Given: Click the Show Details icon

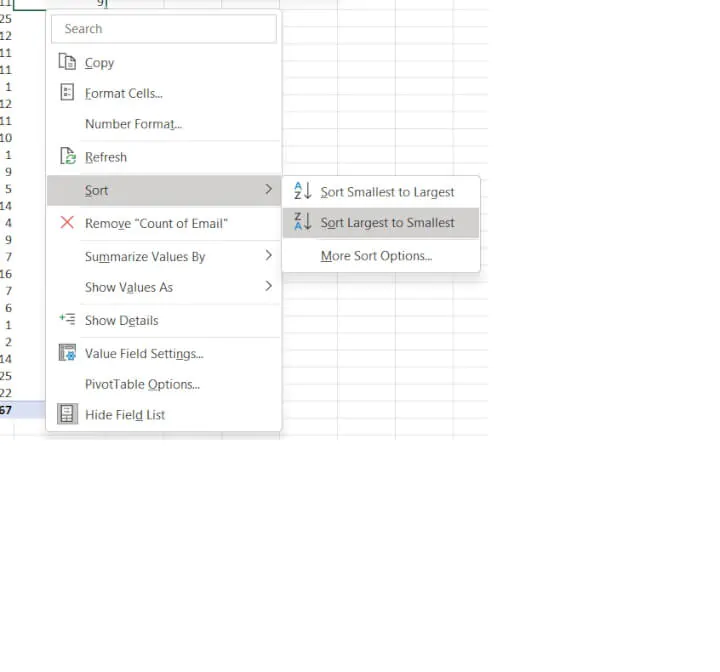Looking at the screenshot, I should (67, 319).
